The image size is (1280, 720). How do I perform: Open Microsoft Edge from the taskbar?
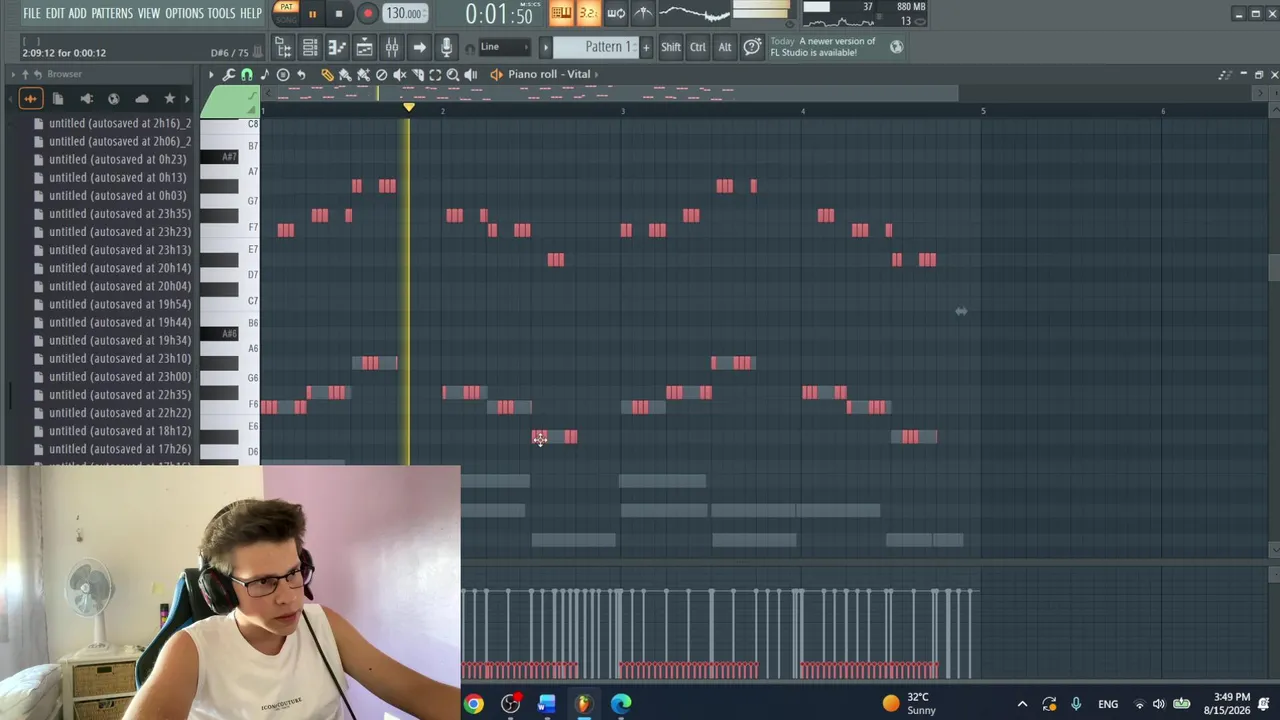pos(621,704)
